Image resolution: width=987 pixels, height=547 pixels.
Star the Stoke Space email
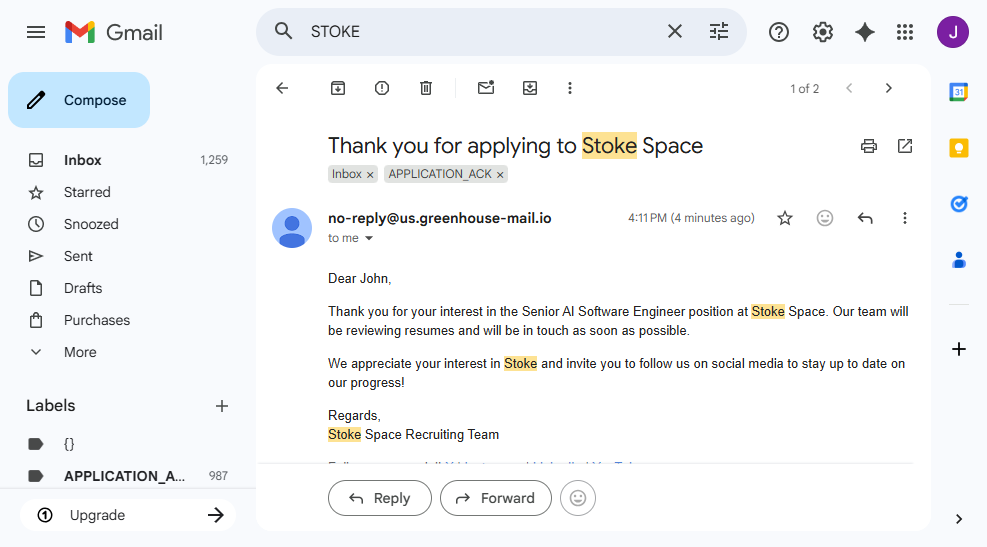coord(785,218)
